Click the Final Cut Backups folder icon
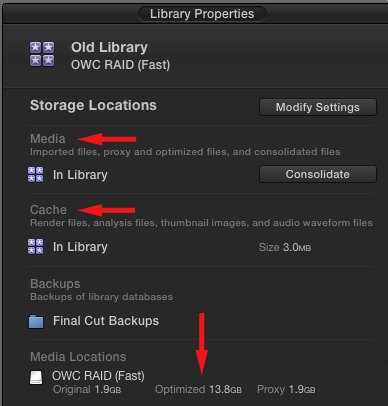388x406 pixels. coord(36,322)
